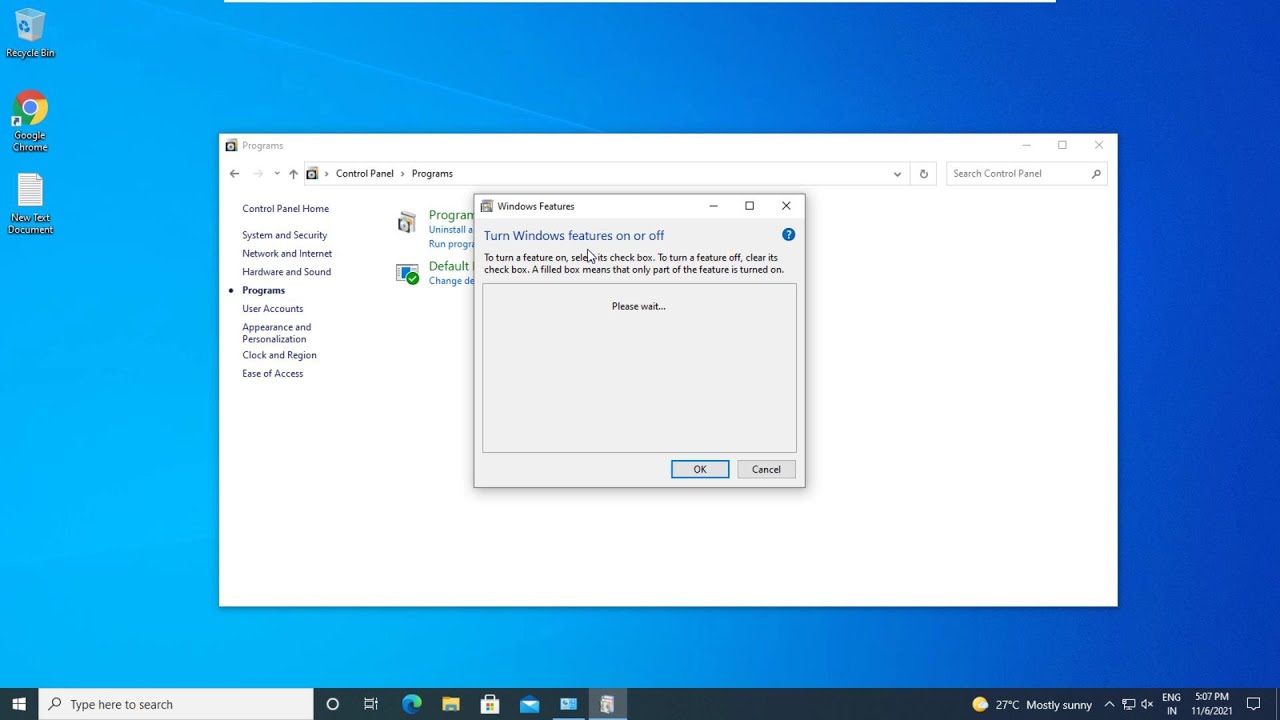1280x720 pixels.
Task: Click Control Panel in the breadcrumb
Action: tap(364, 174)
